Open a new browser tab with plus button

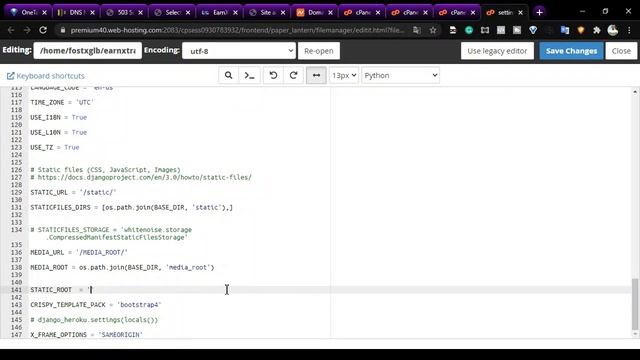point(539,12)
